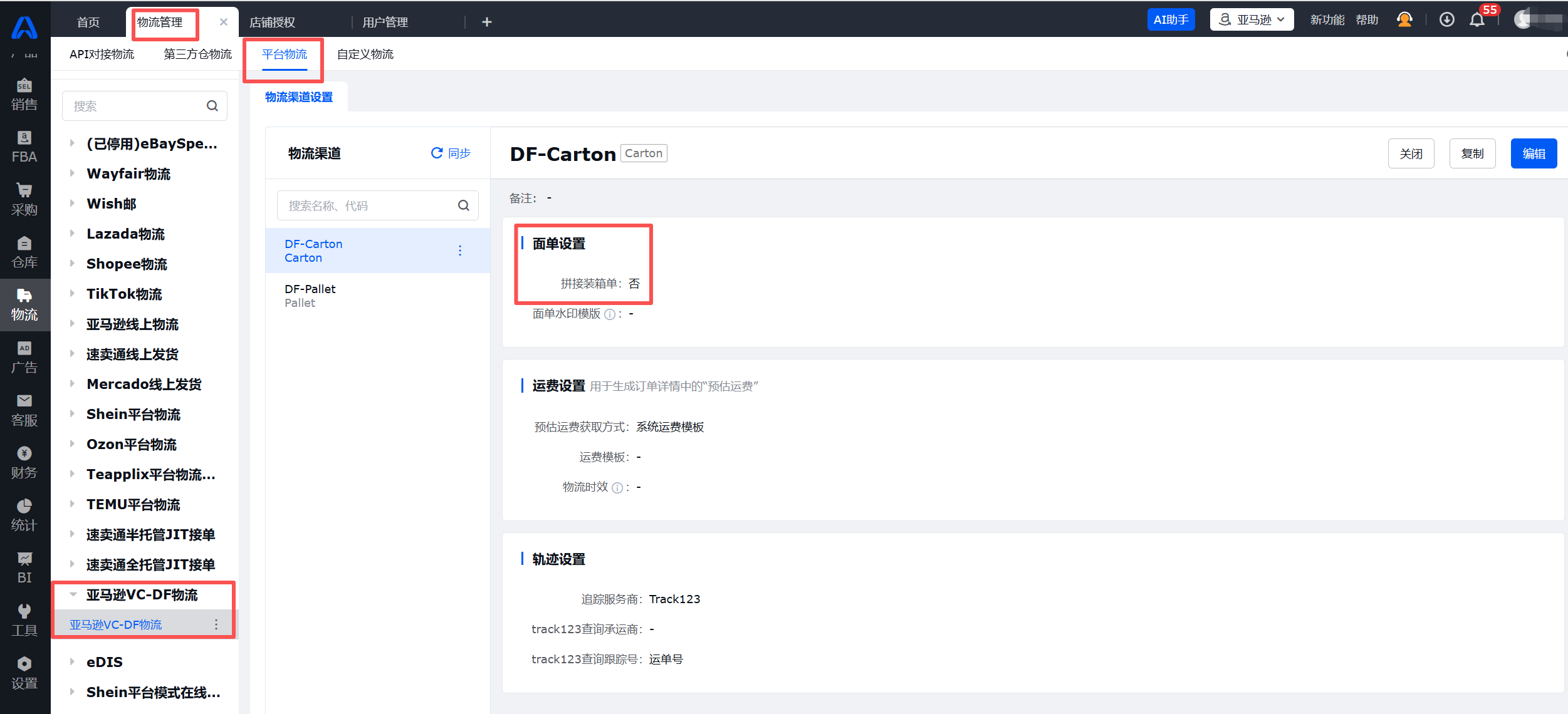This screenshot has width=1568, height=714.
Task: Expand the TikTok物流 tree node
Action: click(x=72, y=294)
